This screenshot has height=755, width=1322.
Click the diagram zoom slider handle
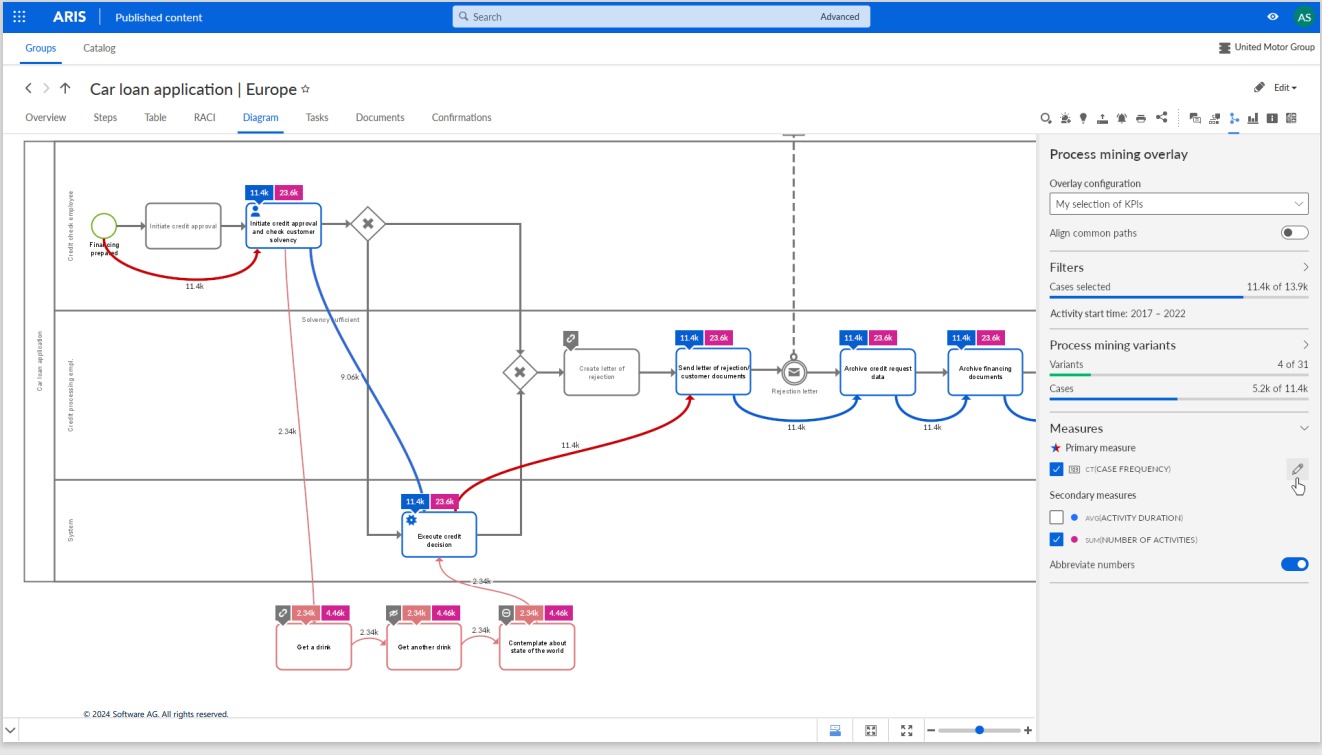pyautogui.click(x=979, y=730)
